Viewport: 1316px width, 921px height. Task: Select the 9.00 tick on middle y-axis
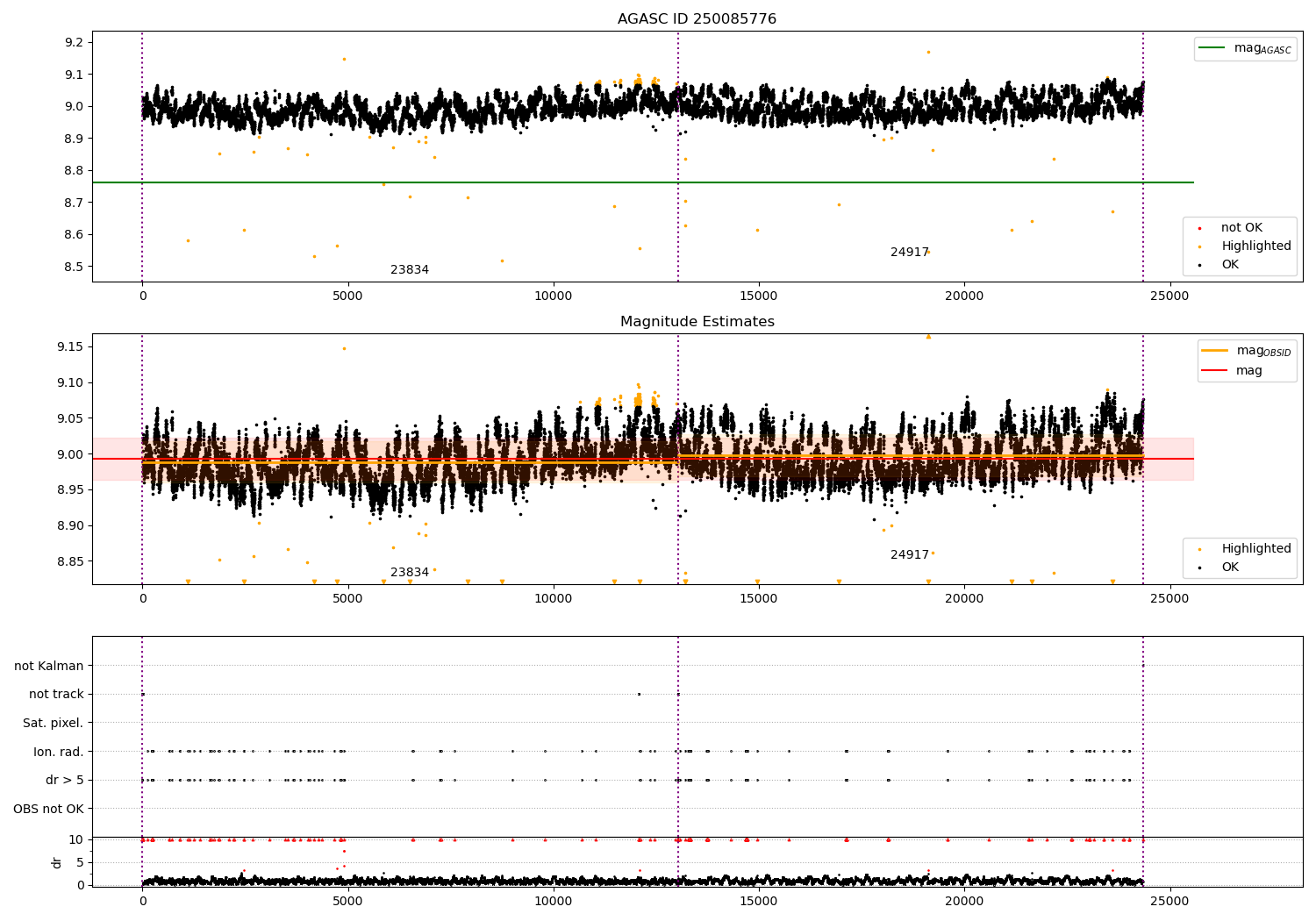[70, 454]
